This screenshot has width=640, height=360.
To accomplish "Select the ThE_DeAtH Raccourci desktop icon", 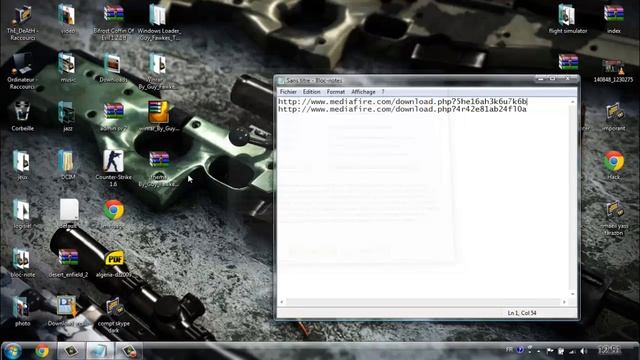I will [x=22, y=22].
